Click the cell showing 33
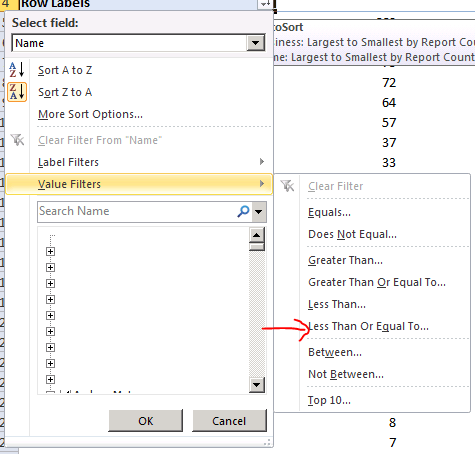The height and width of the screenshot is (454, 475). [389, 163]
